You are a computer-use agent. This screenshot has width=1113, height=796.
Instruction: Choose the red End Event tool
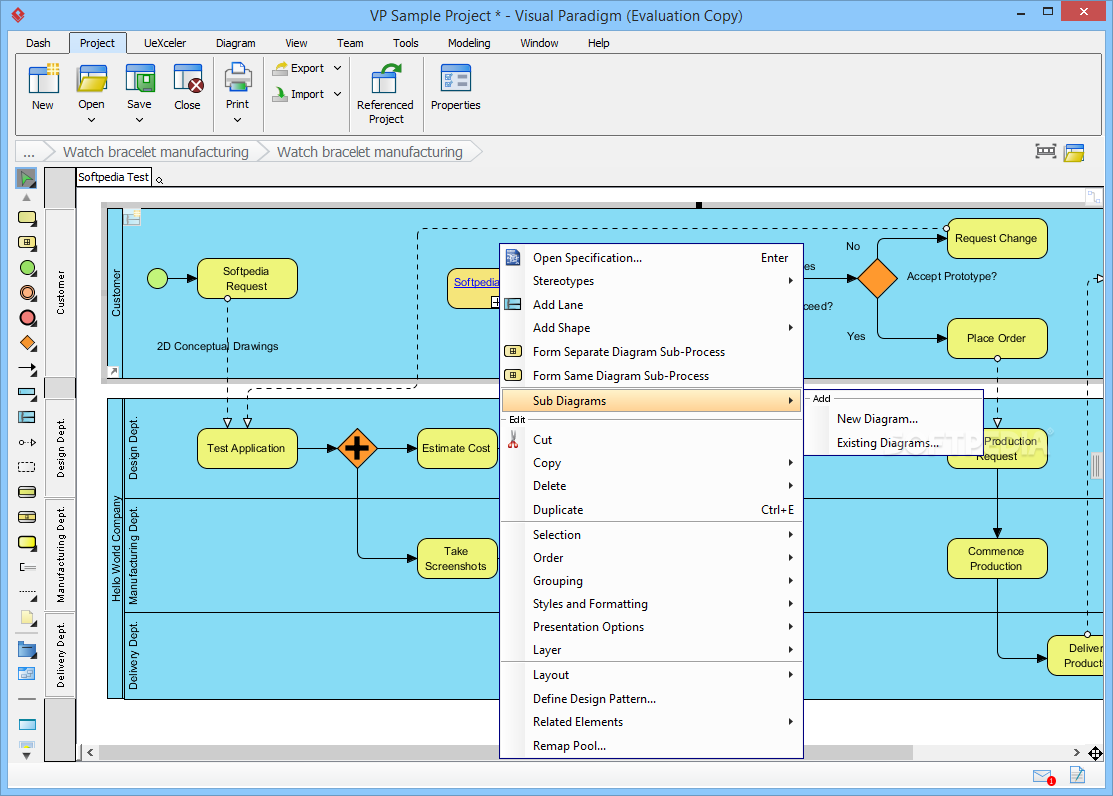(28, 317)
